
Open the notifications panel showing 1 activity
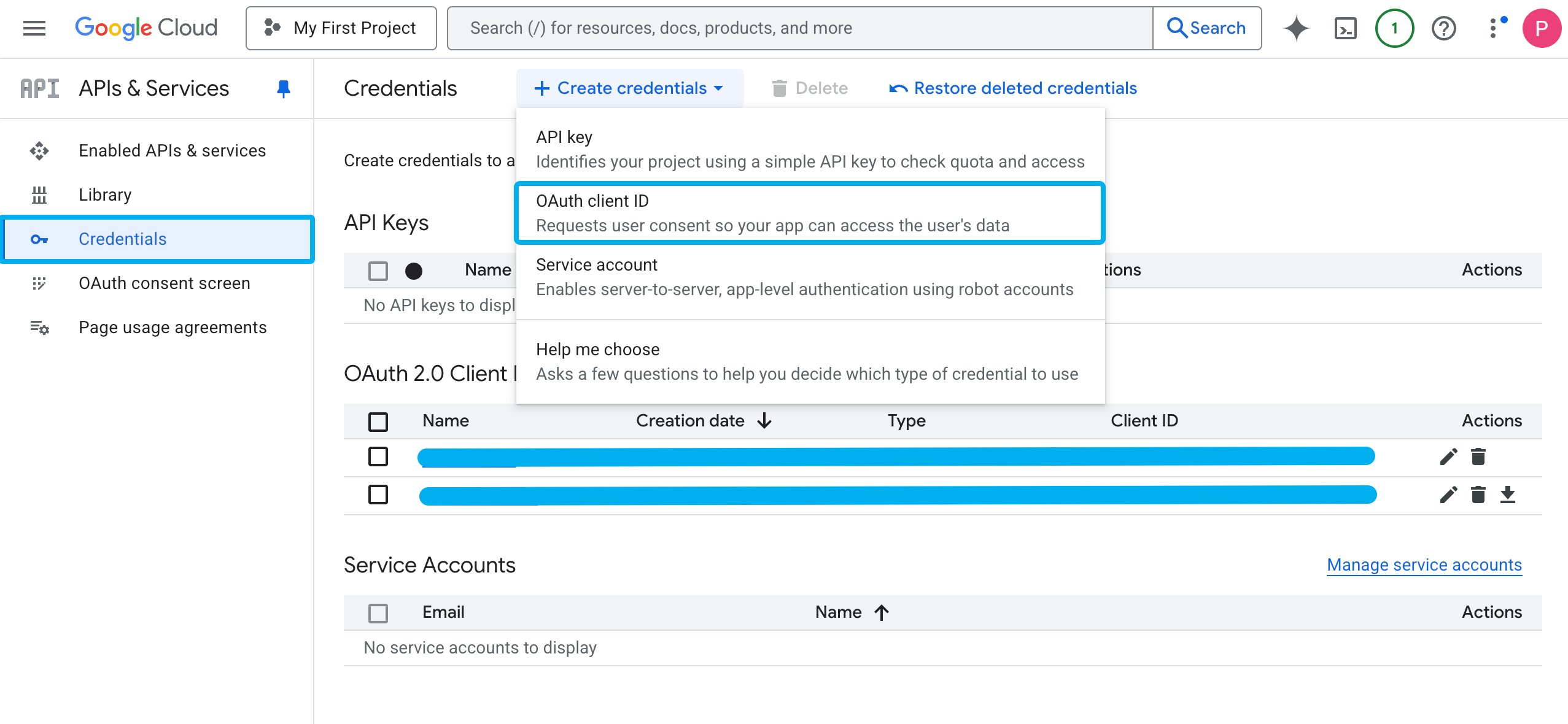pos(1394,28)
